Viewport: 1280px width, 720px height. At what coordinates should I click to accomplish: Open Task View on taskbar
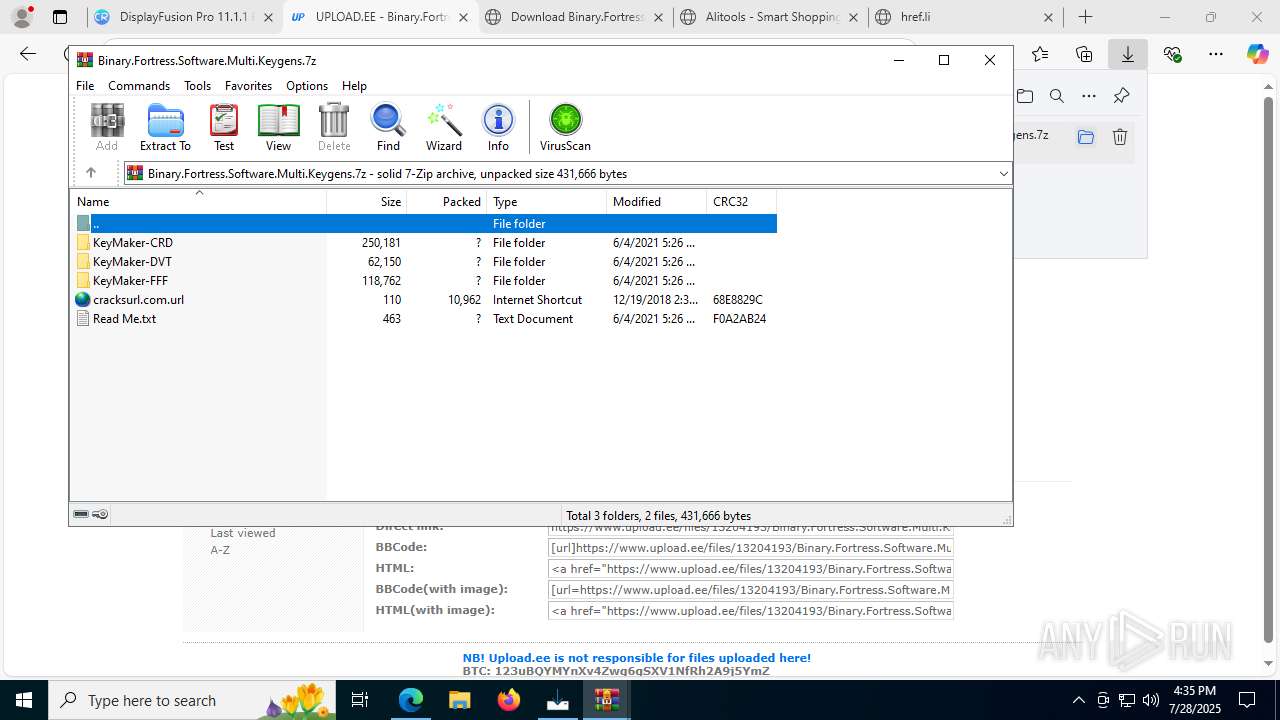361,700
